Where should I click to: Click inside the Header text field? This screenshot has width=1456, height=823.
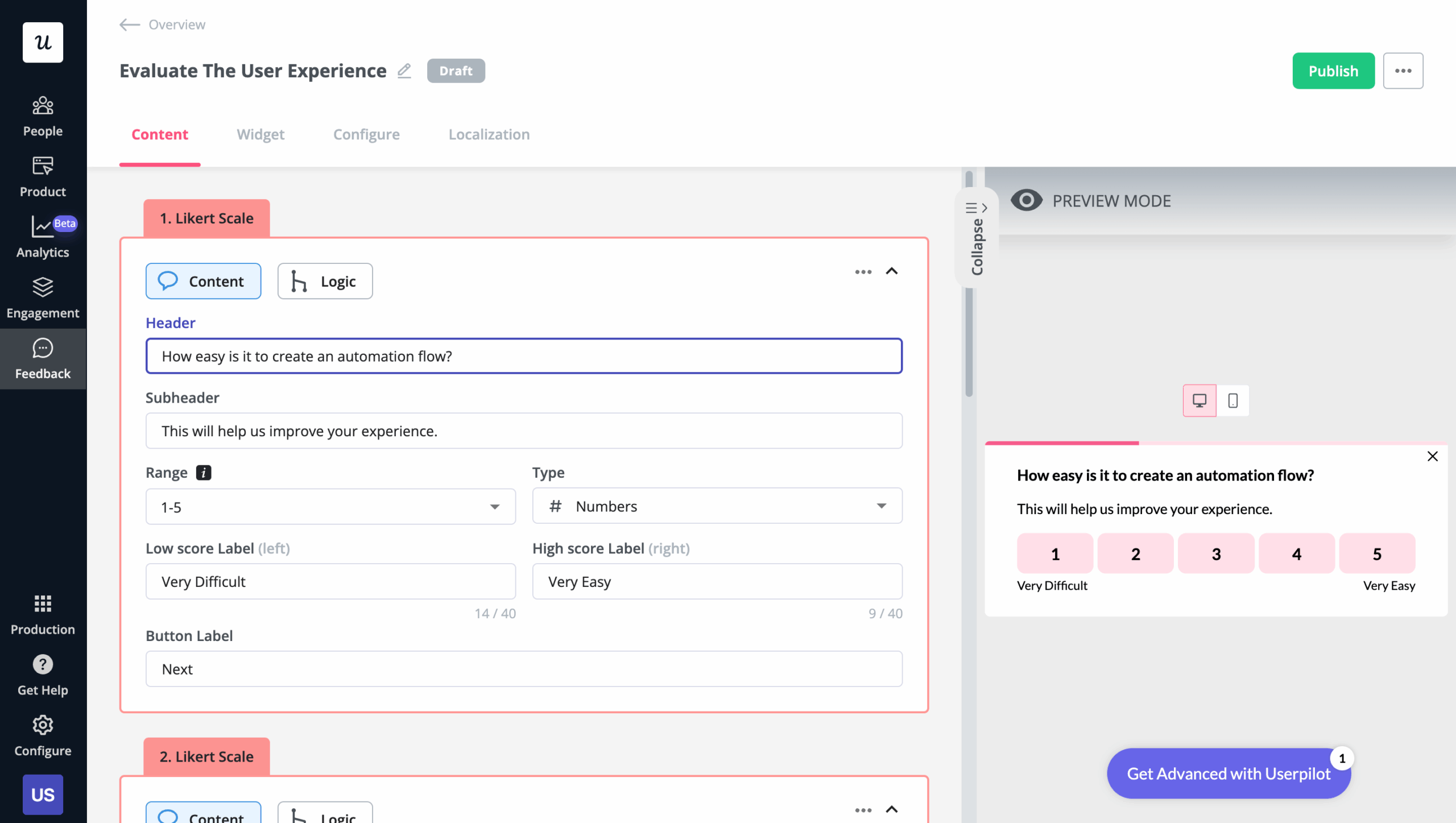coord(523,356)
